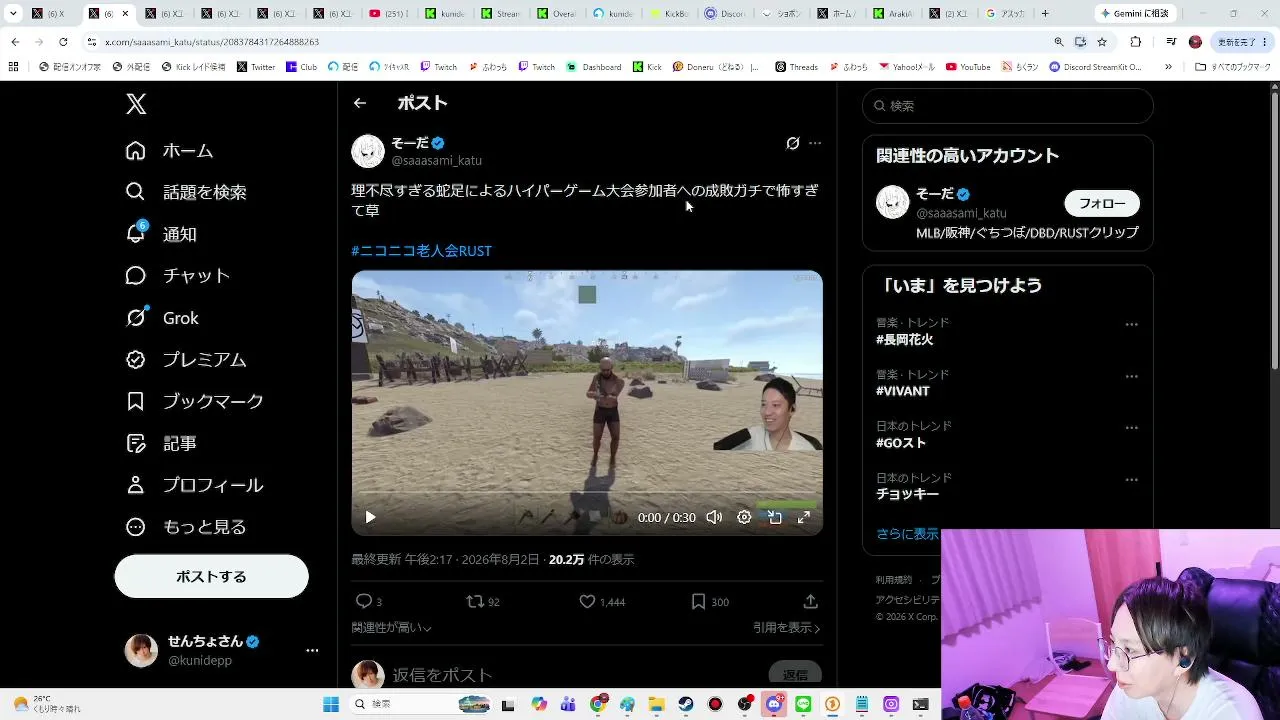The height and width of the screenshot is (720, 1280).
Task: Go back with the post header arrow
Action: [360, 103]
